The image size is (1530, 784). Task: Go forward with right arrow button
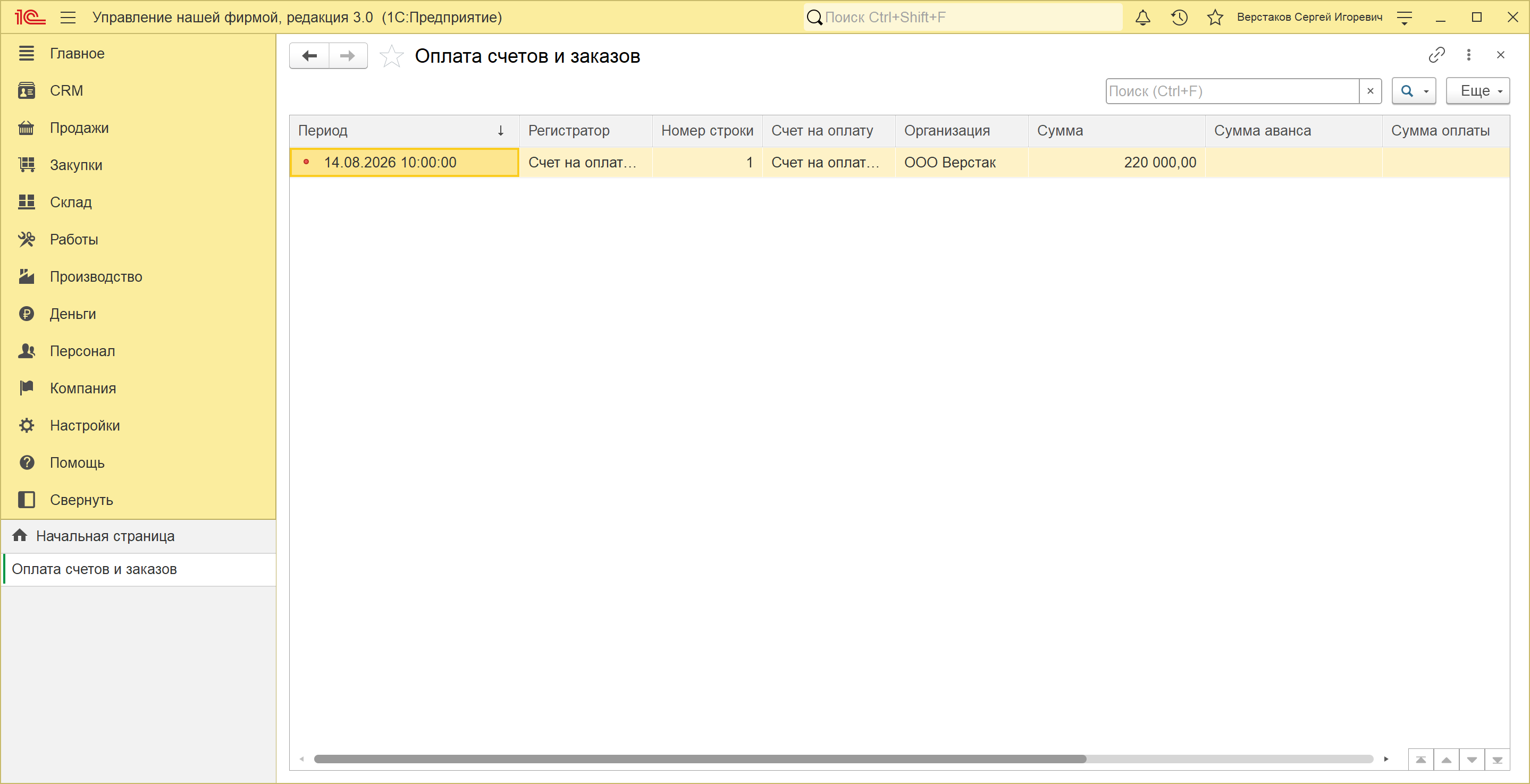[348, 56]
